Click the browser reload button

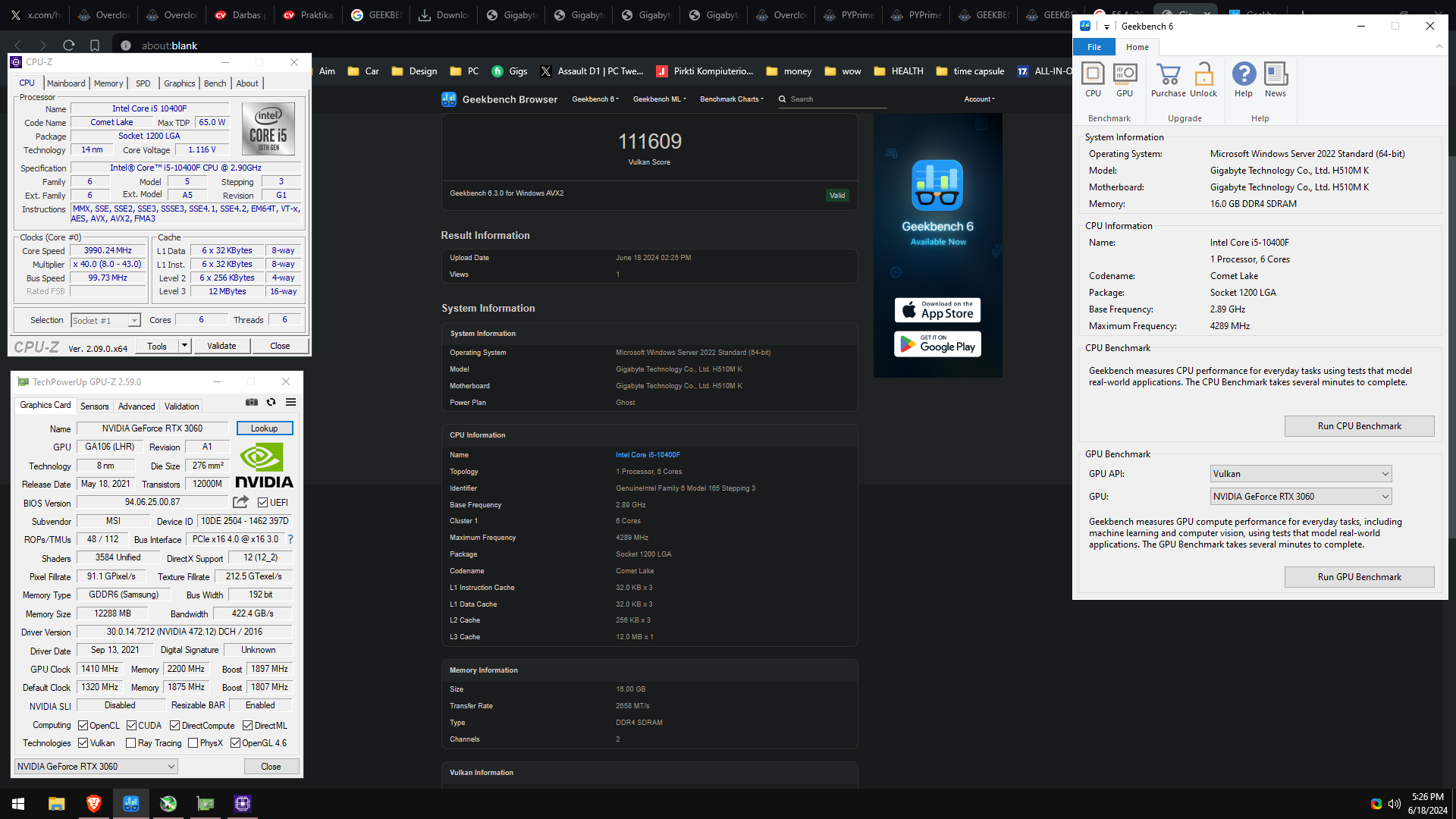68,45
